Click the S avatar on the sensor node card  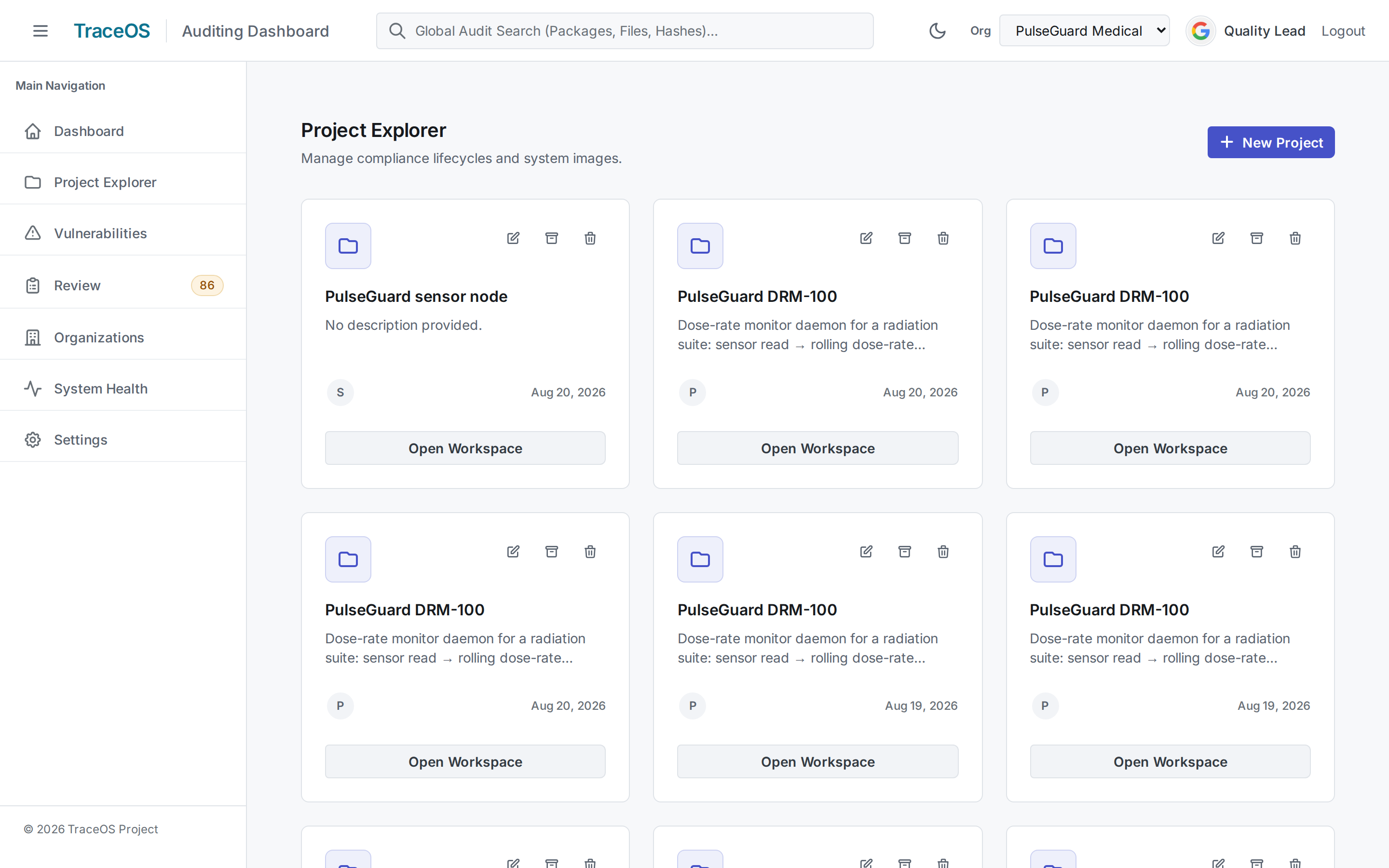pyautogui.click(x=340, y=392)
